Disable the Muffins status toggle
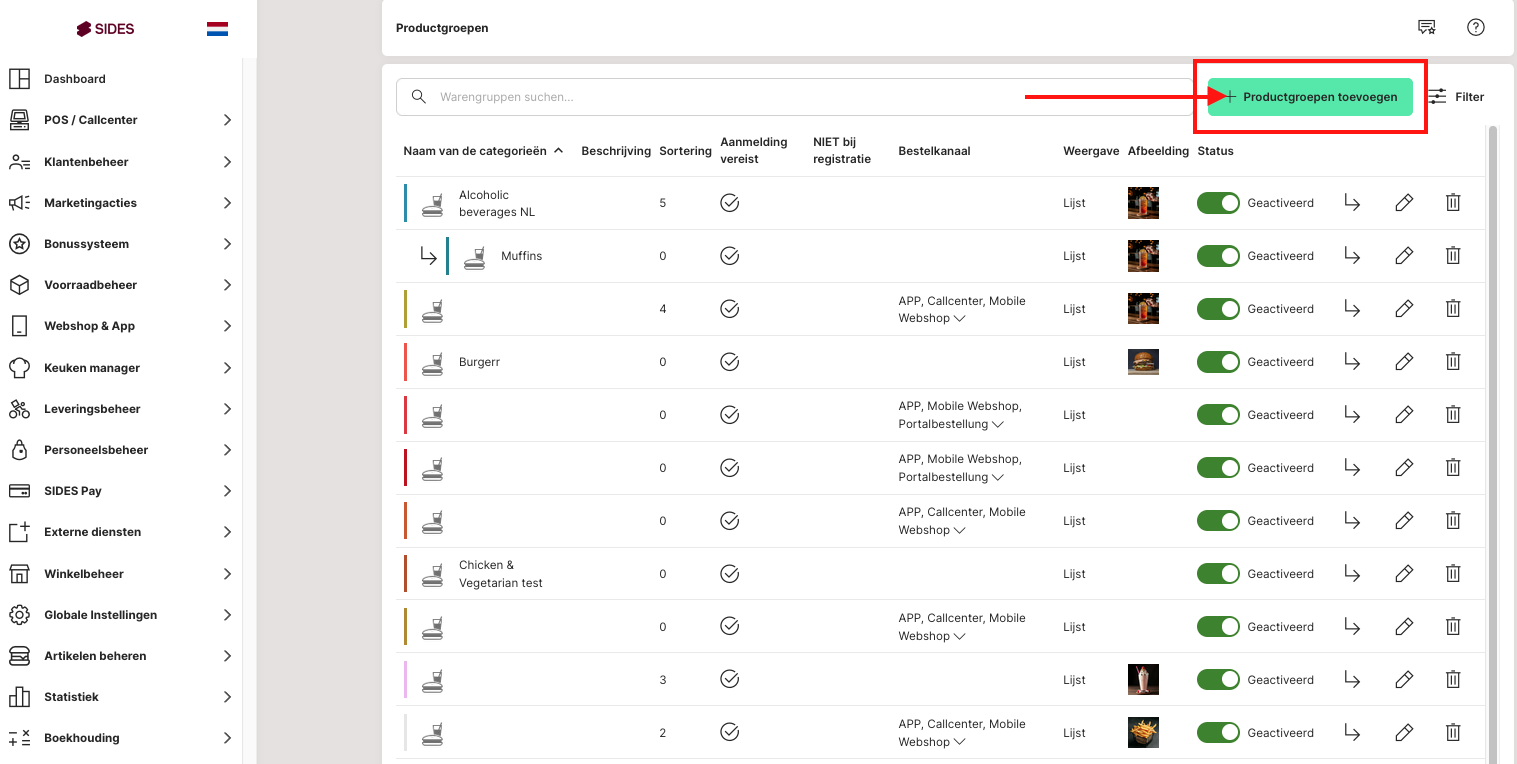Image resolution: width=1517 pixels, height=764 pixels. 1218,256
